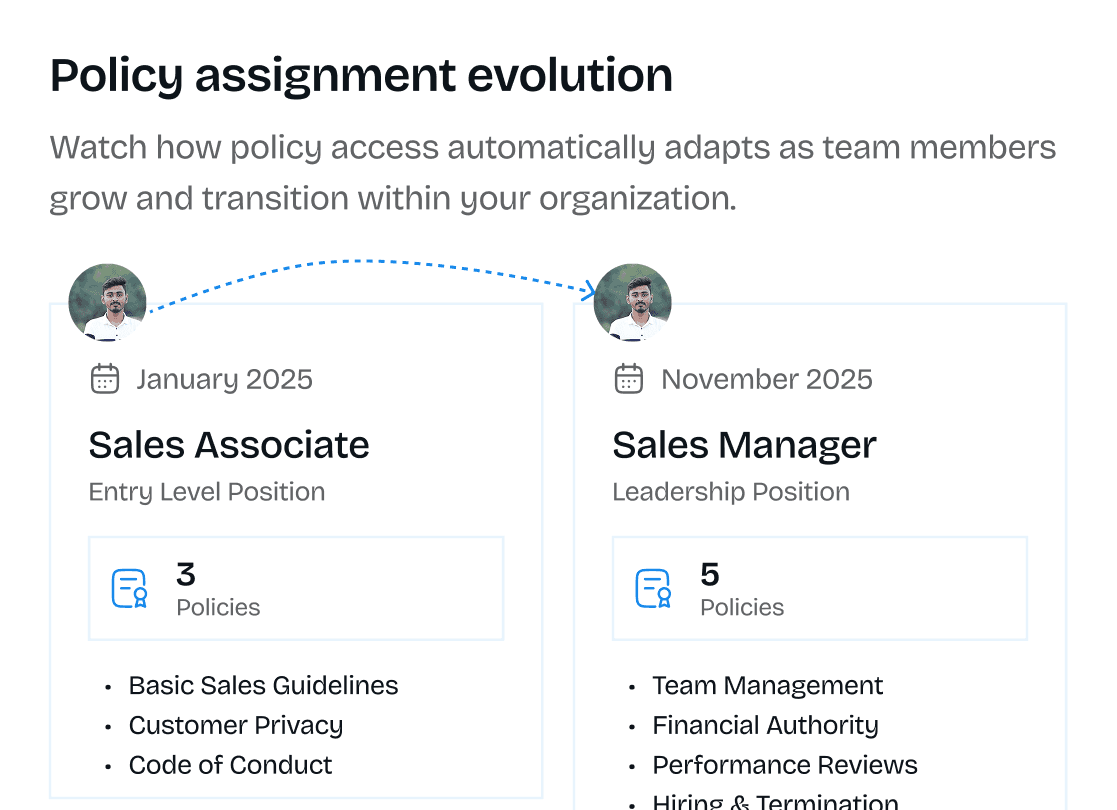Select the Customer Privacy policy item

pos(235,725)
